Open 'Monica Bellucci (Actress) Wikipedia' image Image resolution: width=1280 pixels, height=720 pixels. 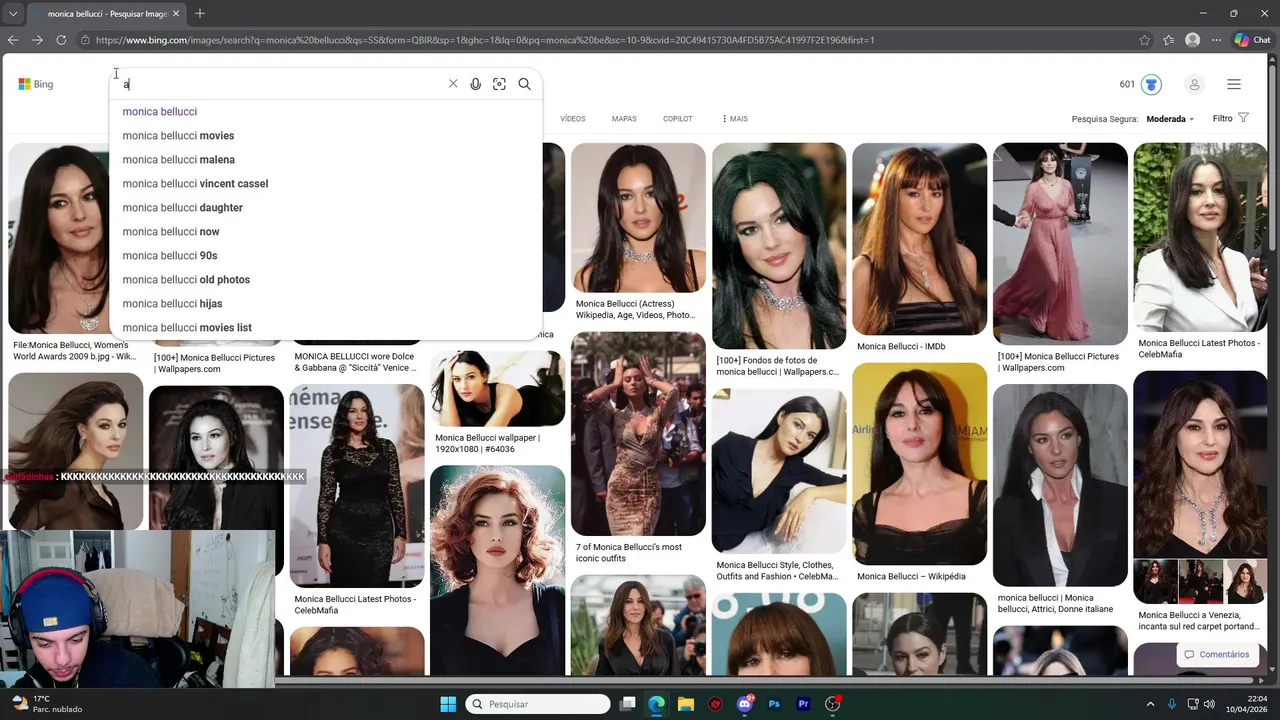[638, 217]
